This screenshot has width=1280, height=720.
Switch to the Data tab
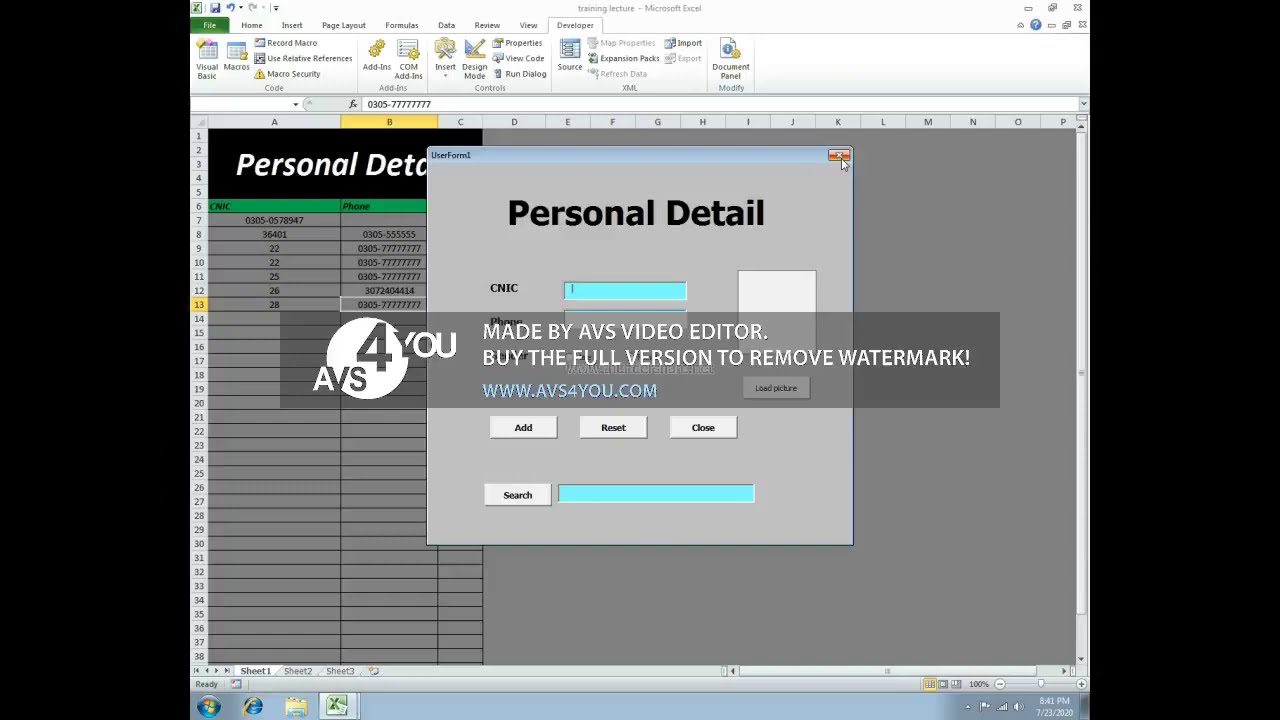447,25
